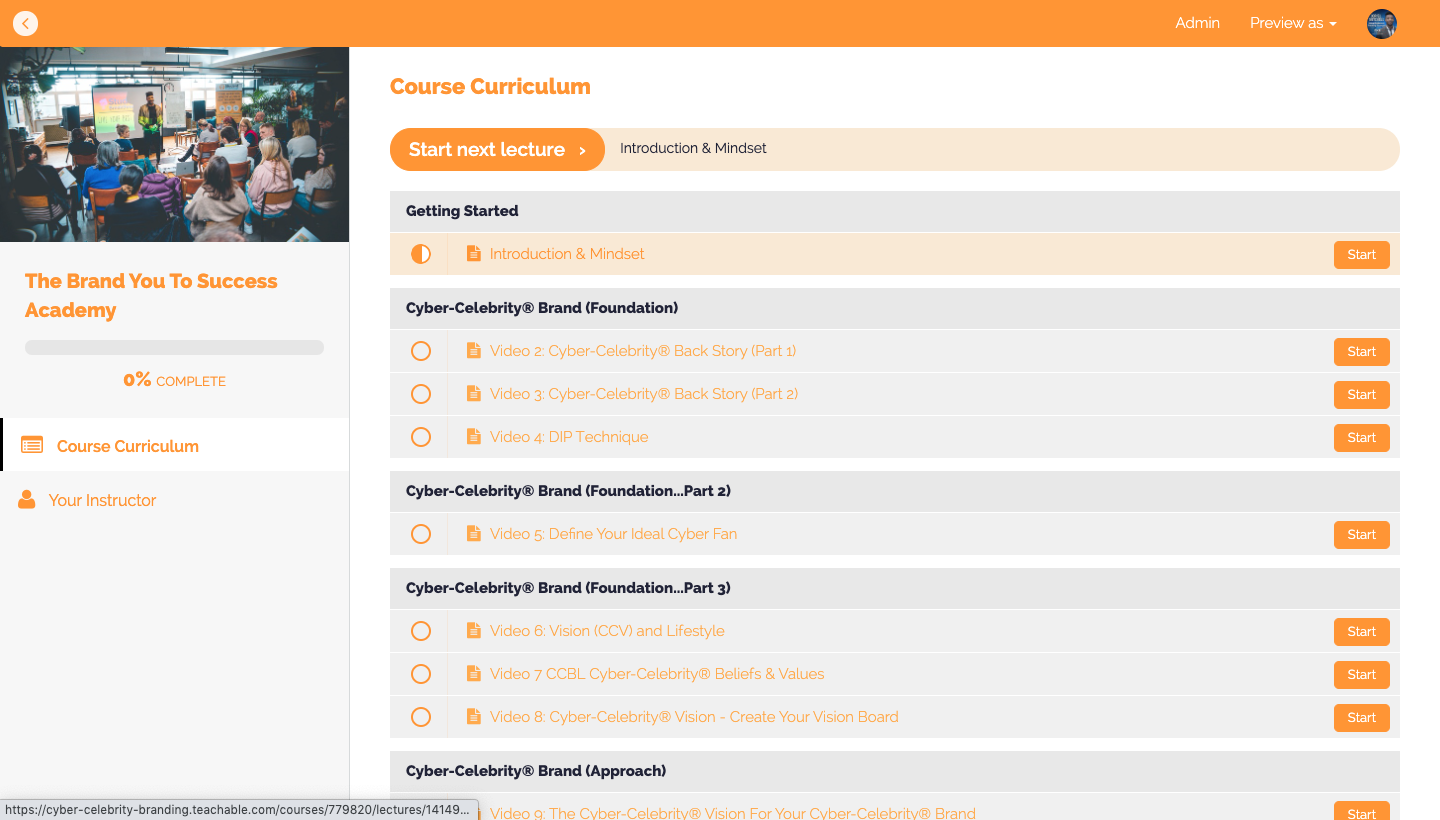1440x820 pixels.
Task: Open Video 5: Define Your Ideal Cyber Fan link
Action: (x=613, y=534)
